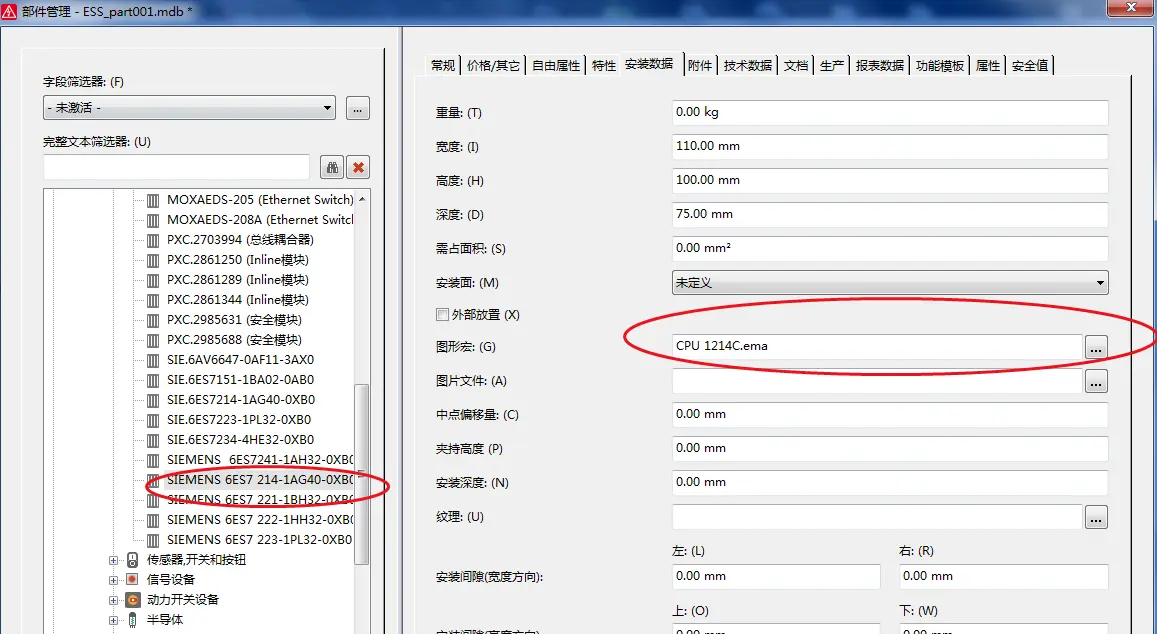The width and height of the screenshot is (1157, 634).
Task: Click the 纹理 input field
Action: [877, 517]
